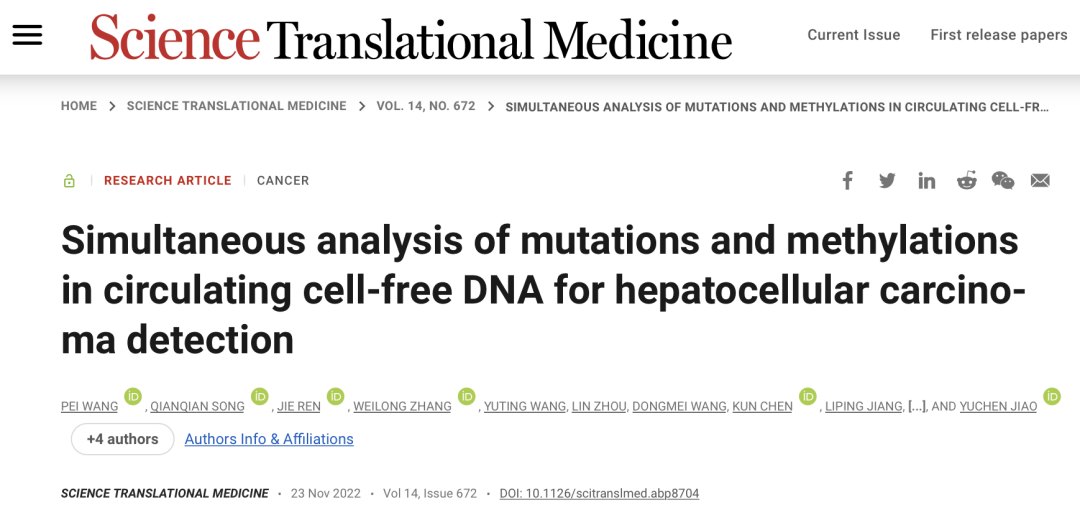Viewport: 1080px width, 510px height.
Task: Open author Yuchen Jiao's profile link
Action: (998, 407)
